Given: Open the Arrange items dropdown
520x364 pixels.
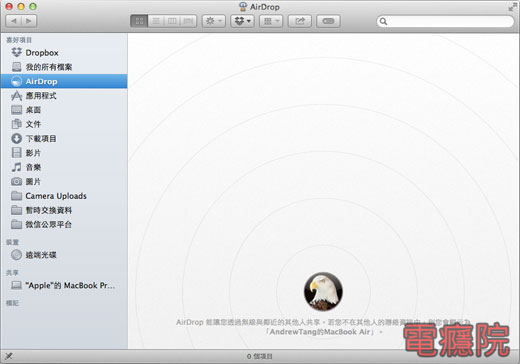Looking at the screenshot, I should coord(271,21).
